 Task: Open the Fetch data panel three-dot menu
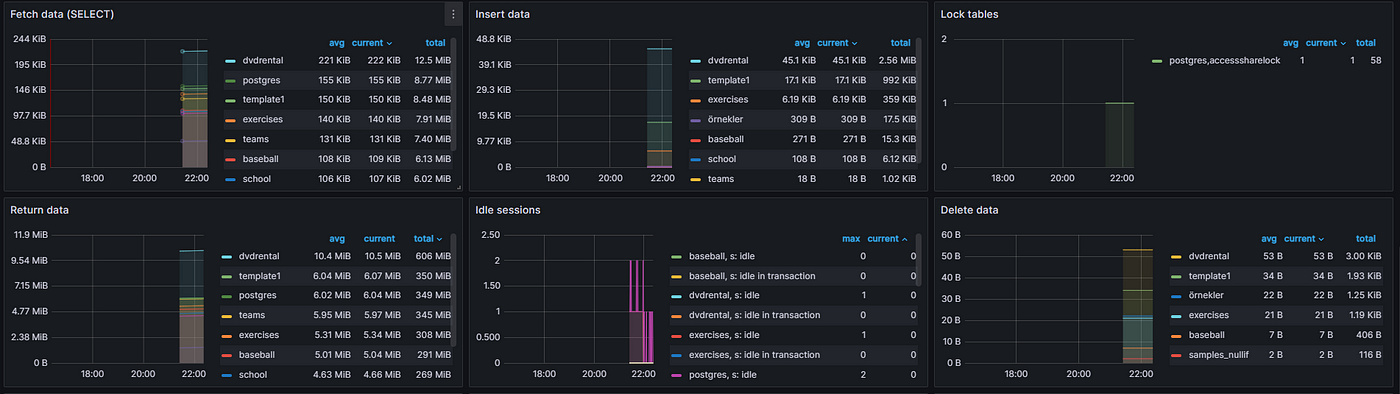[x=453, y=14]
